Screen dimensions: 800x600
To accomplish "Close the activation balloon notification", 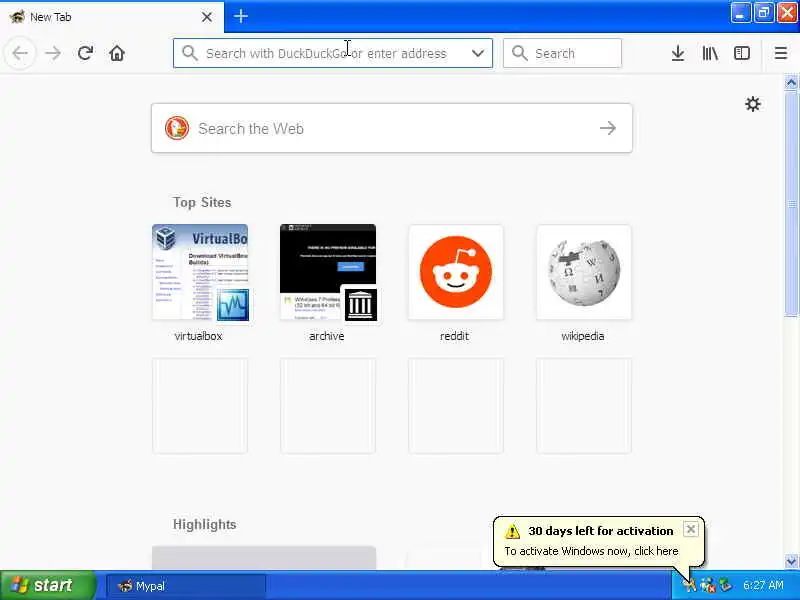I will (690, 529).
